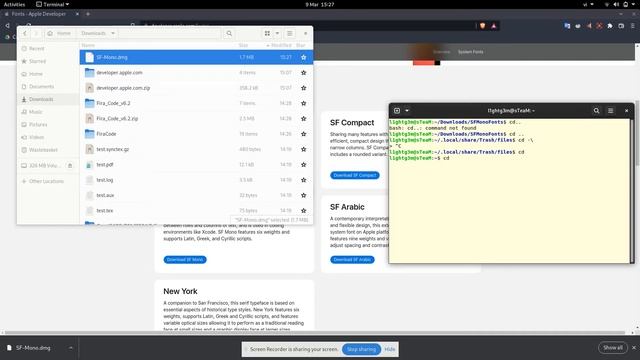Open the browser extensions puzzle icon

[610, 26]
